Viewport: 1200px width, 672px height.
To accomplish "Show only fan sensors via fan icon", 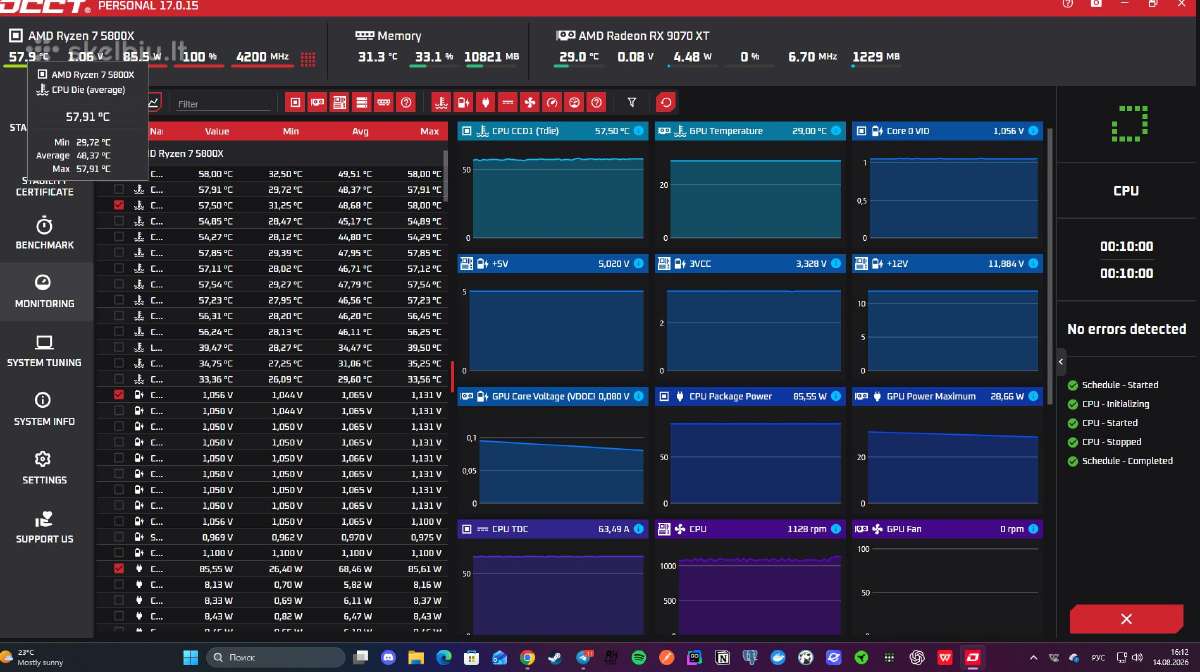I will pos(529,102).
